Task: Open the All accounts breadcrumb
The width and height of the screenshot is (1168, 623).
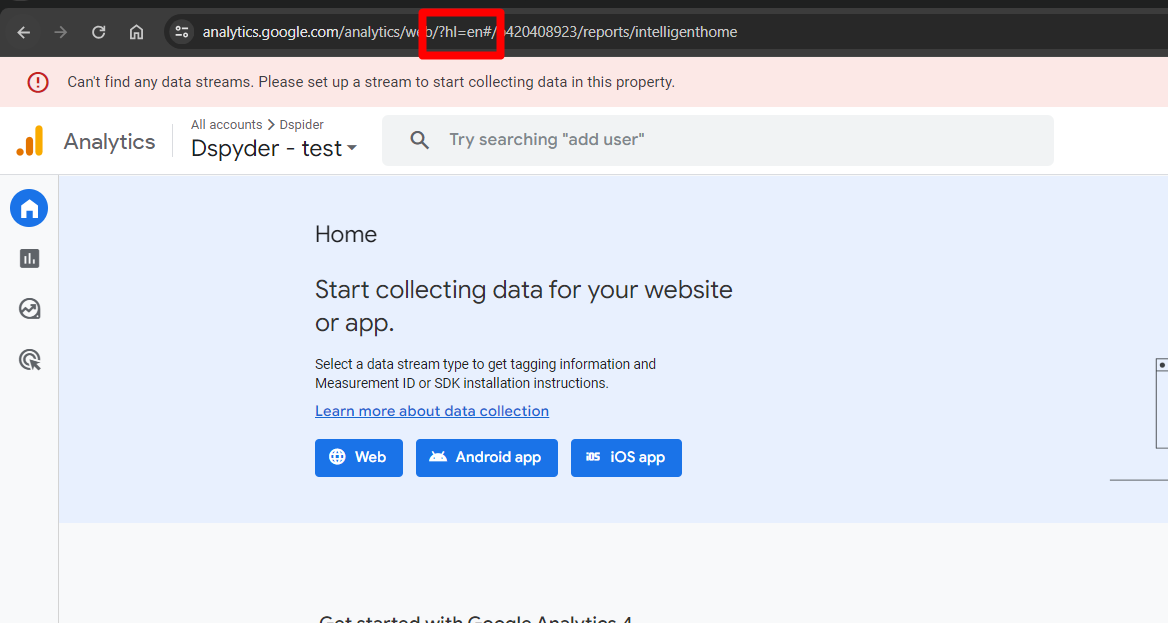Action: click(226, 124)
